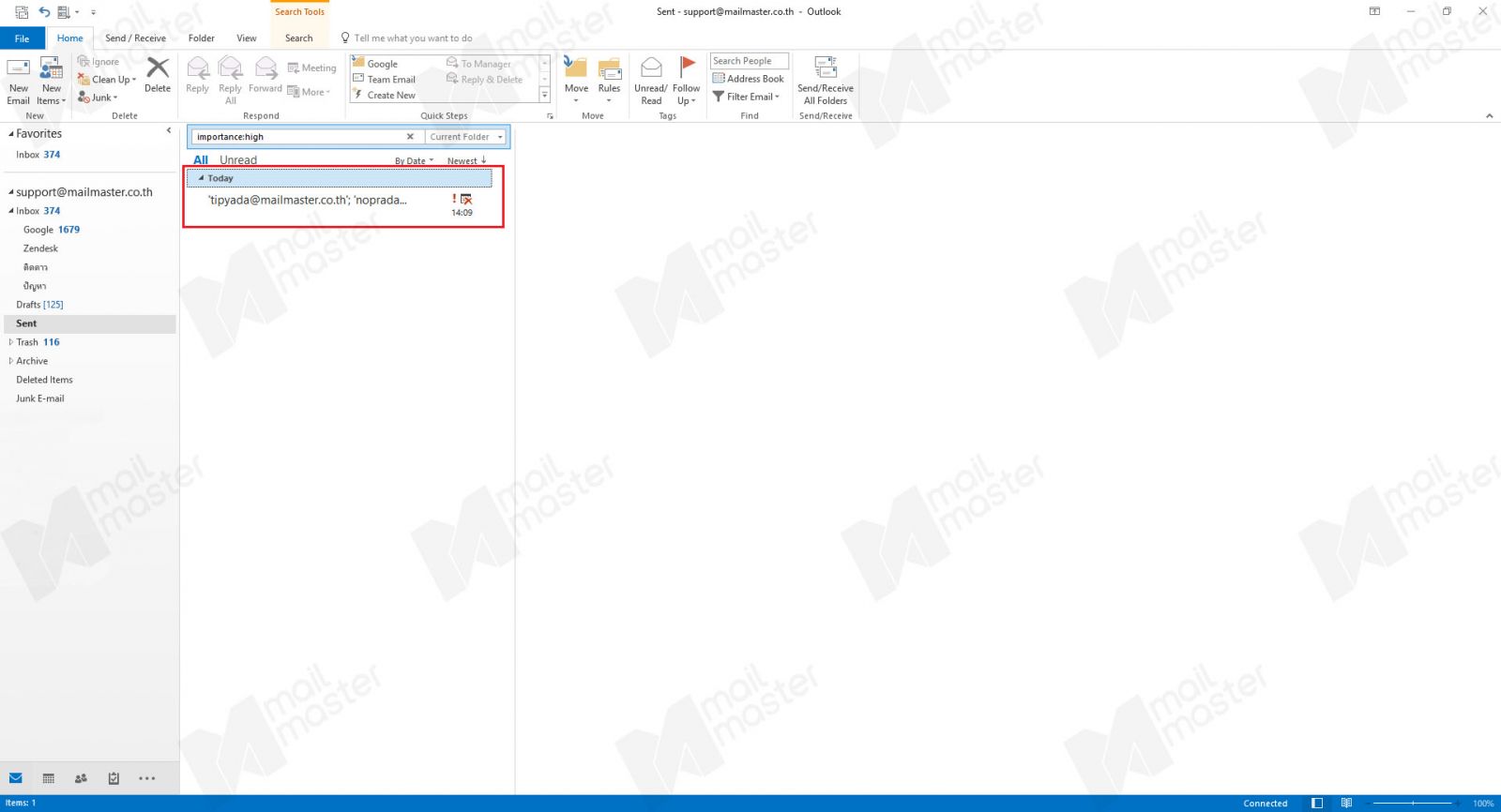Open the Move folder menu
The height and width of the screenshot is (812, 1501).
point(576,81)
